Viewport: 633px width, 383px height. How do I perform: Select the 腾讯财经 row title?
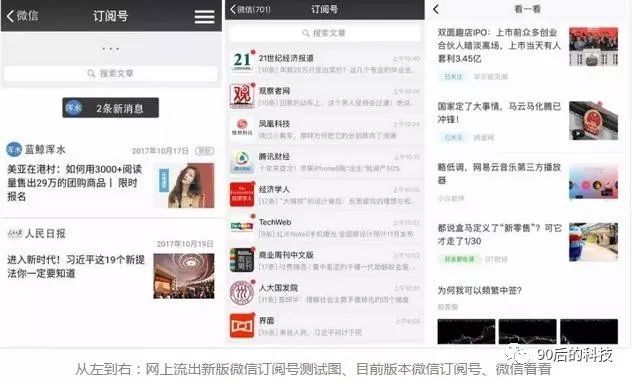[274, 157]
